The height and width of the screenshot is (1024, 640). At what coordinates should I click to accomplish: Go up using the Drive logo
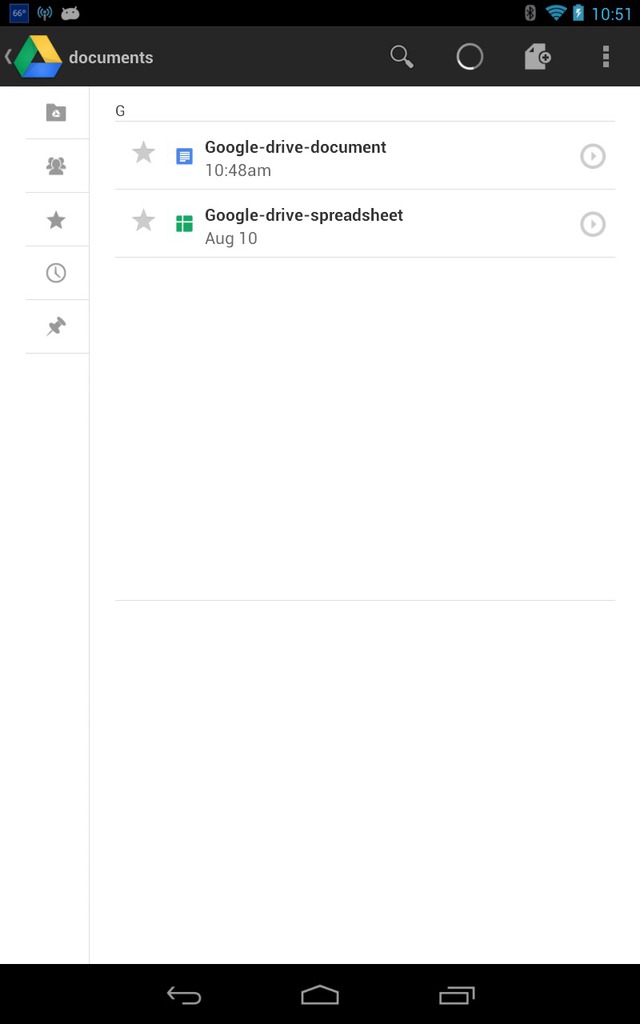tap(38, 57)
